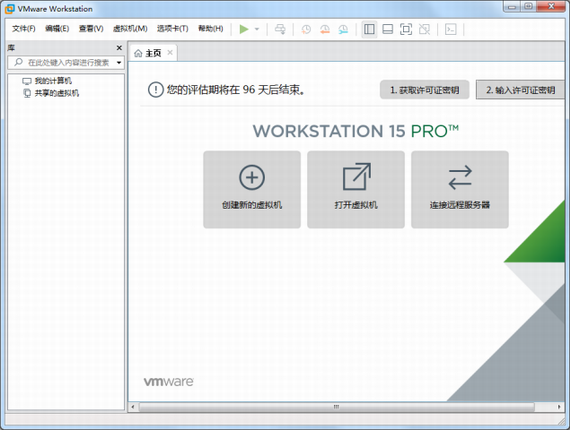Revert to snapshot via the orange arrow clock icon
This screenshot has height=430, width=570.
pos(325,29)
